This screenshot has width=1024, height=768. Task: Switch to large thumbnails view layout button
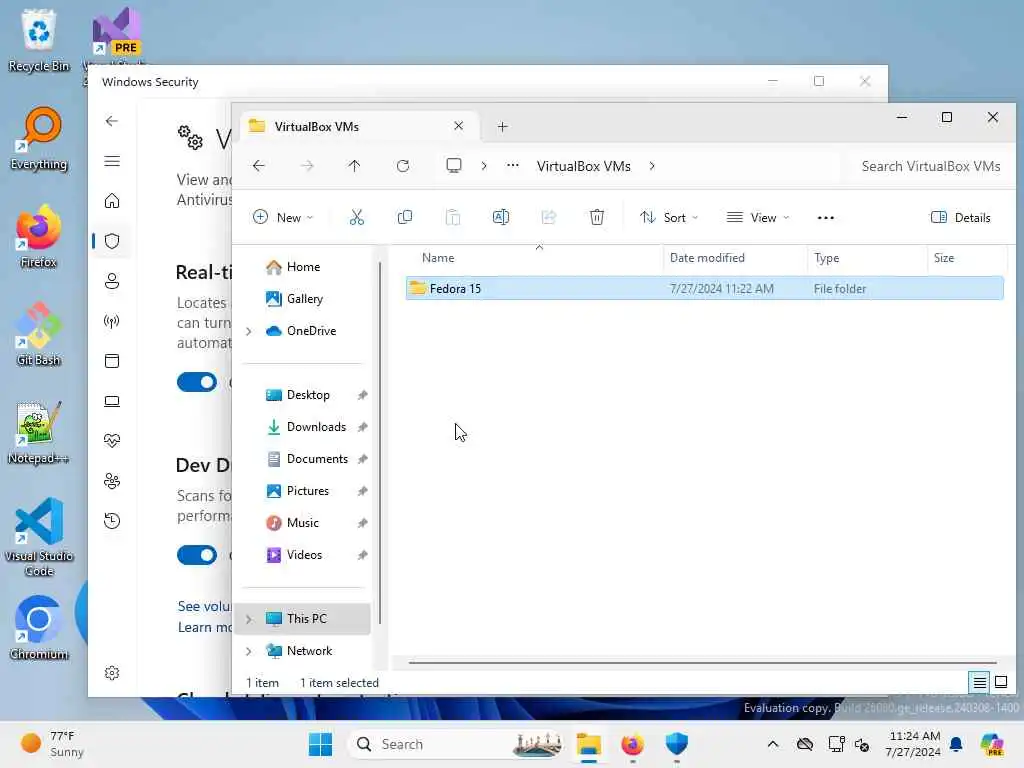(x=1001, y=682)
